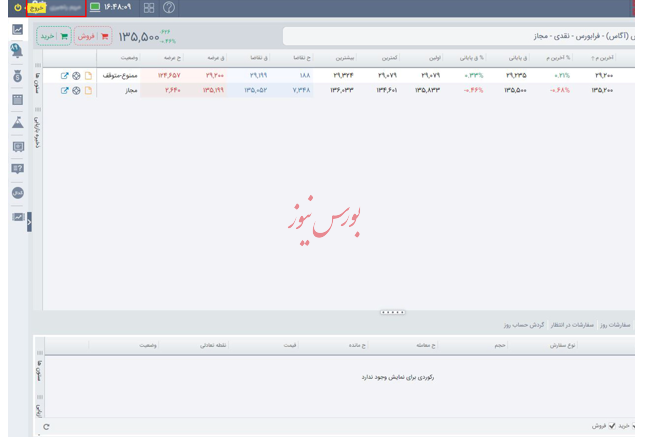Viewport: 647px width, 440px height.
Task: Open the note document icon in ممنوع-متوقف row
Action: point(88,76)
